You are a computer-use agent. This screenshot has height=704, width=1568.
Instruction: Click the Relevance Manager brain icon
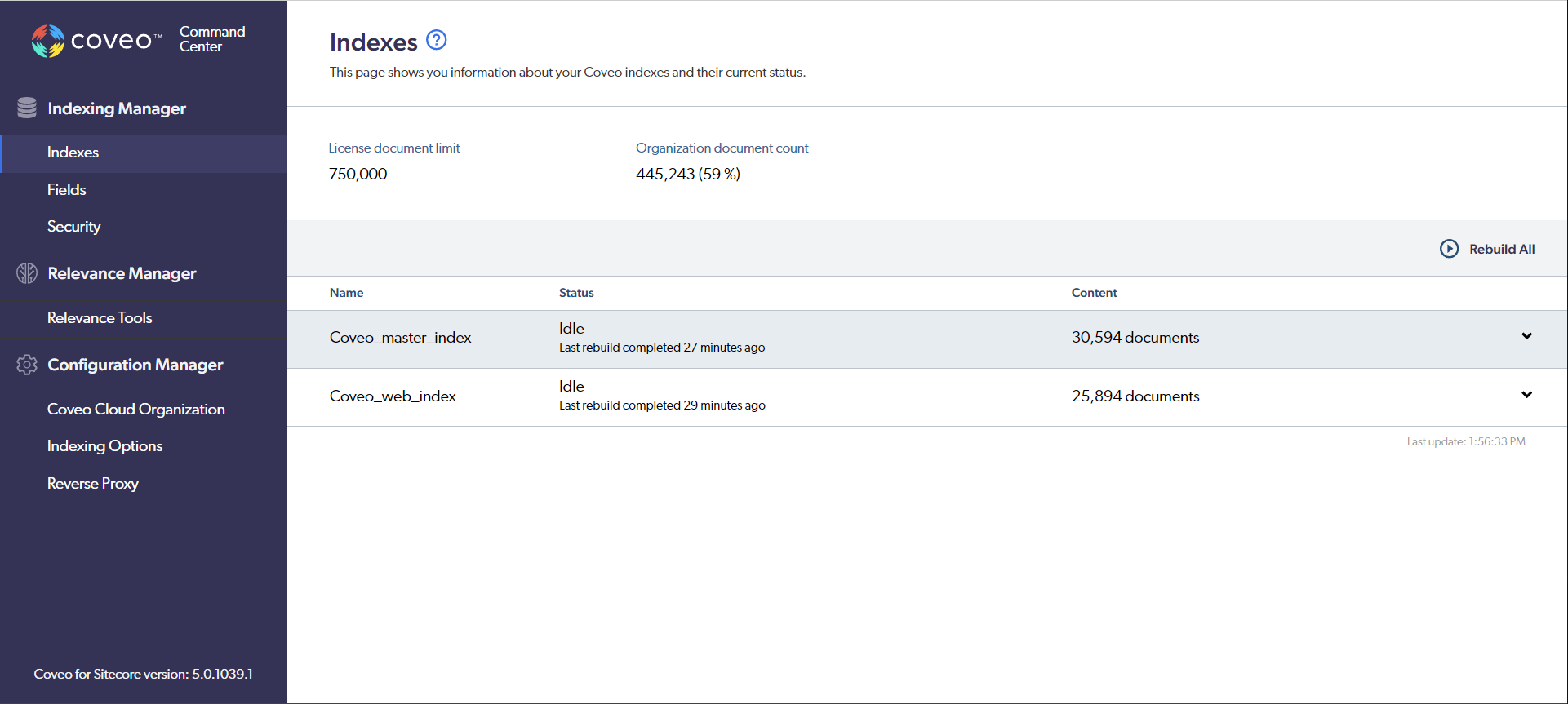point(27,273)
